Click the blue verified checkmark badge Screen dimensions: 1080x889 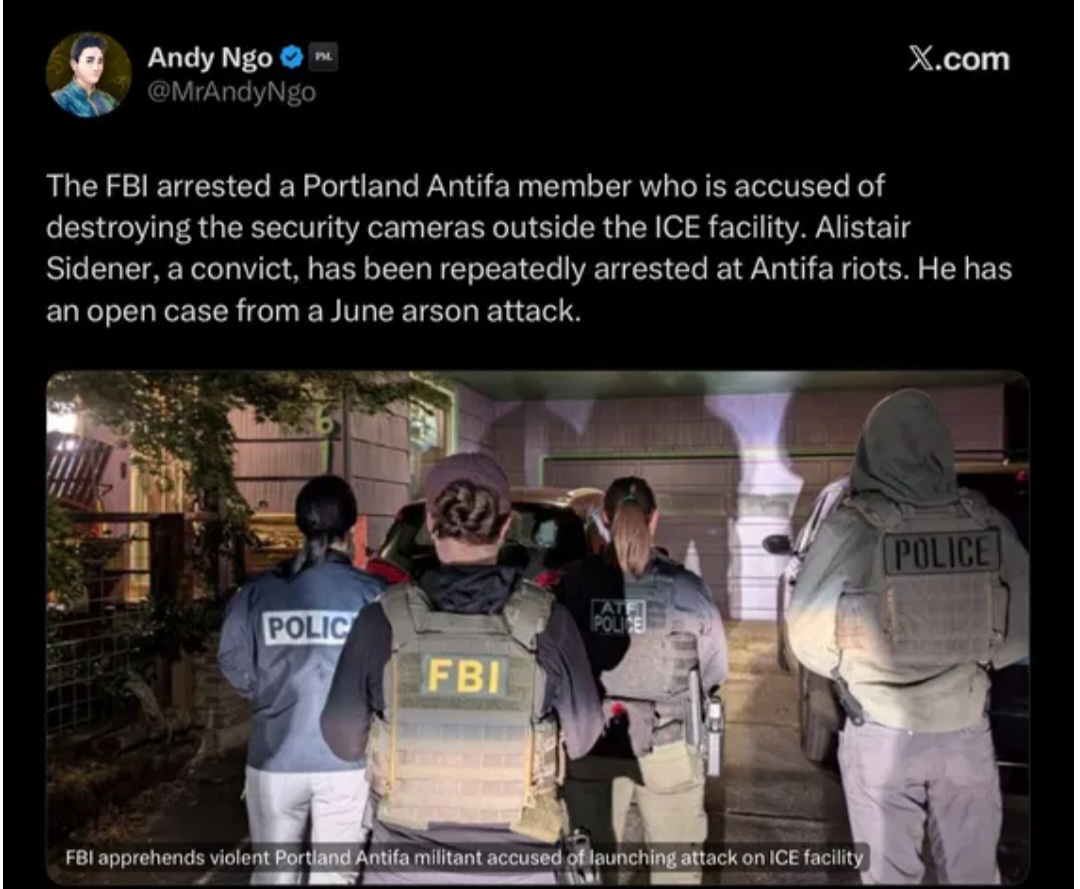coord(293,58)
